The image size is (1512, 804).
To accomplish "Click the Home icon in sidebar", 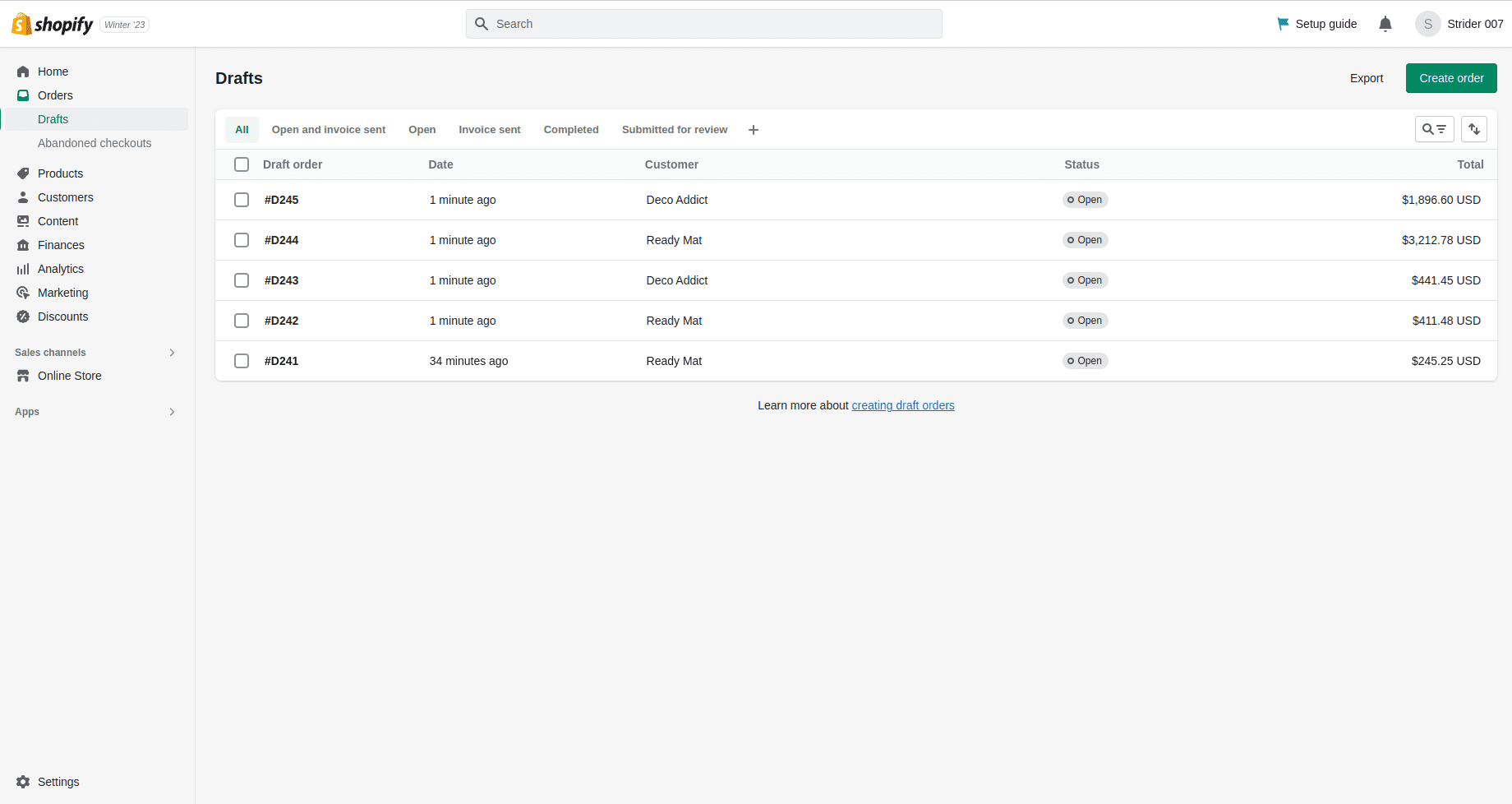I will click(23, 72).
